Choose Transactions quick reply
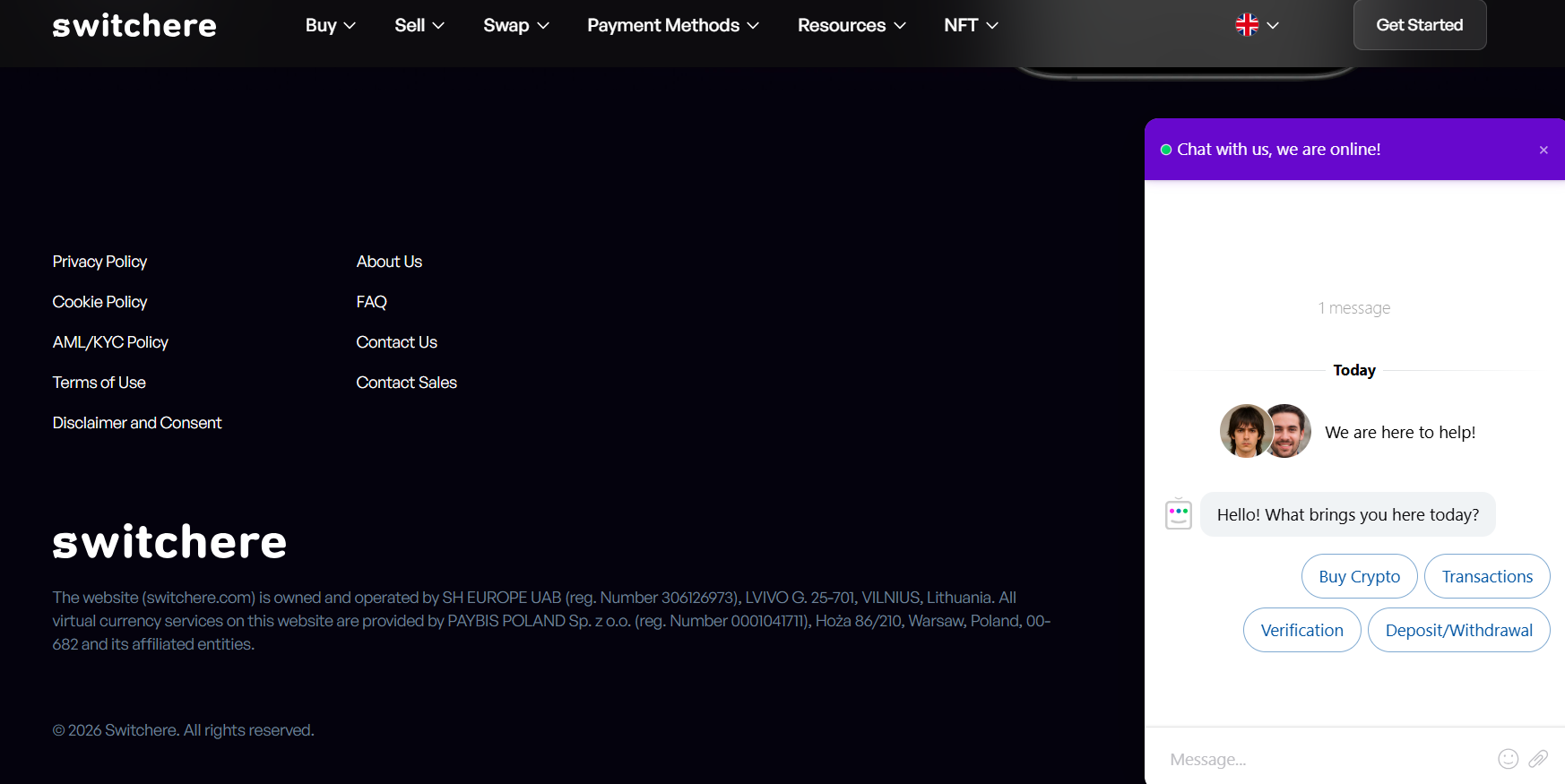 1487,576
